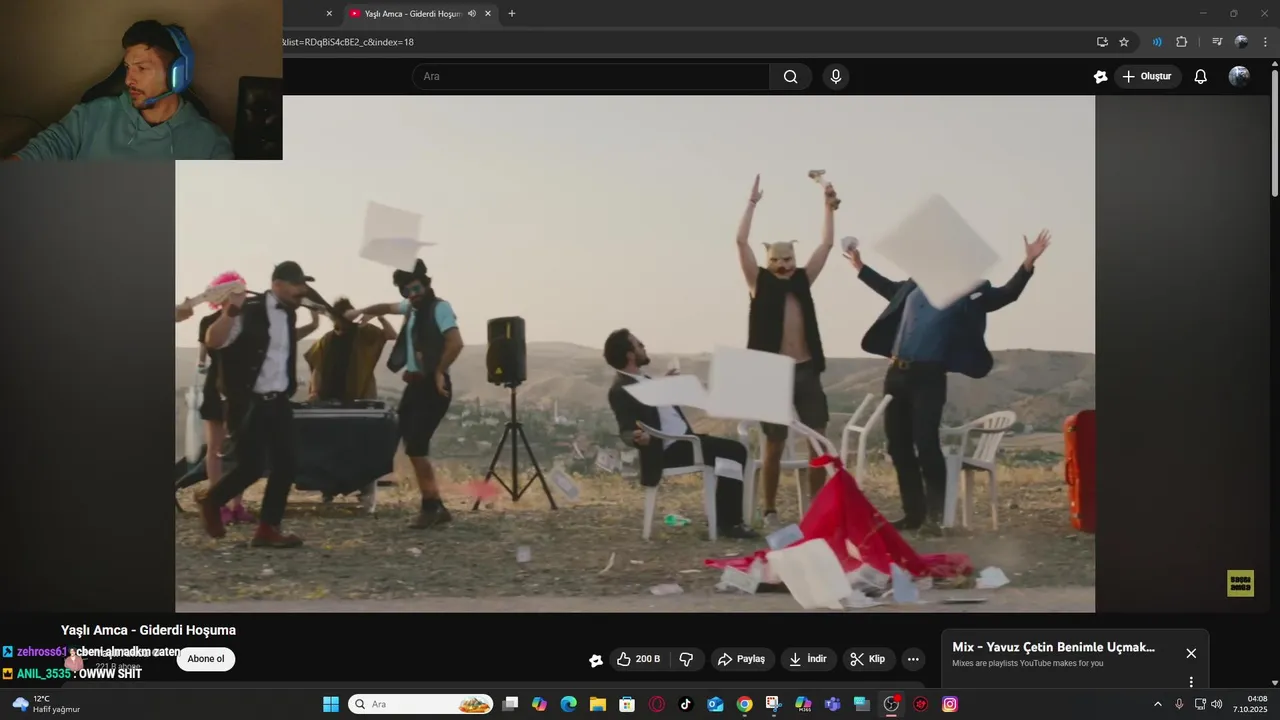Switch to OBS Studio on the taskbar
The width and height of the screenshot is (1280, 720).
pyautogui.click(x=891, y=704)
